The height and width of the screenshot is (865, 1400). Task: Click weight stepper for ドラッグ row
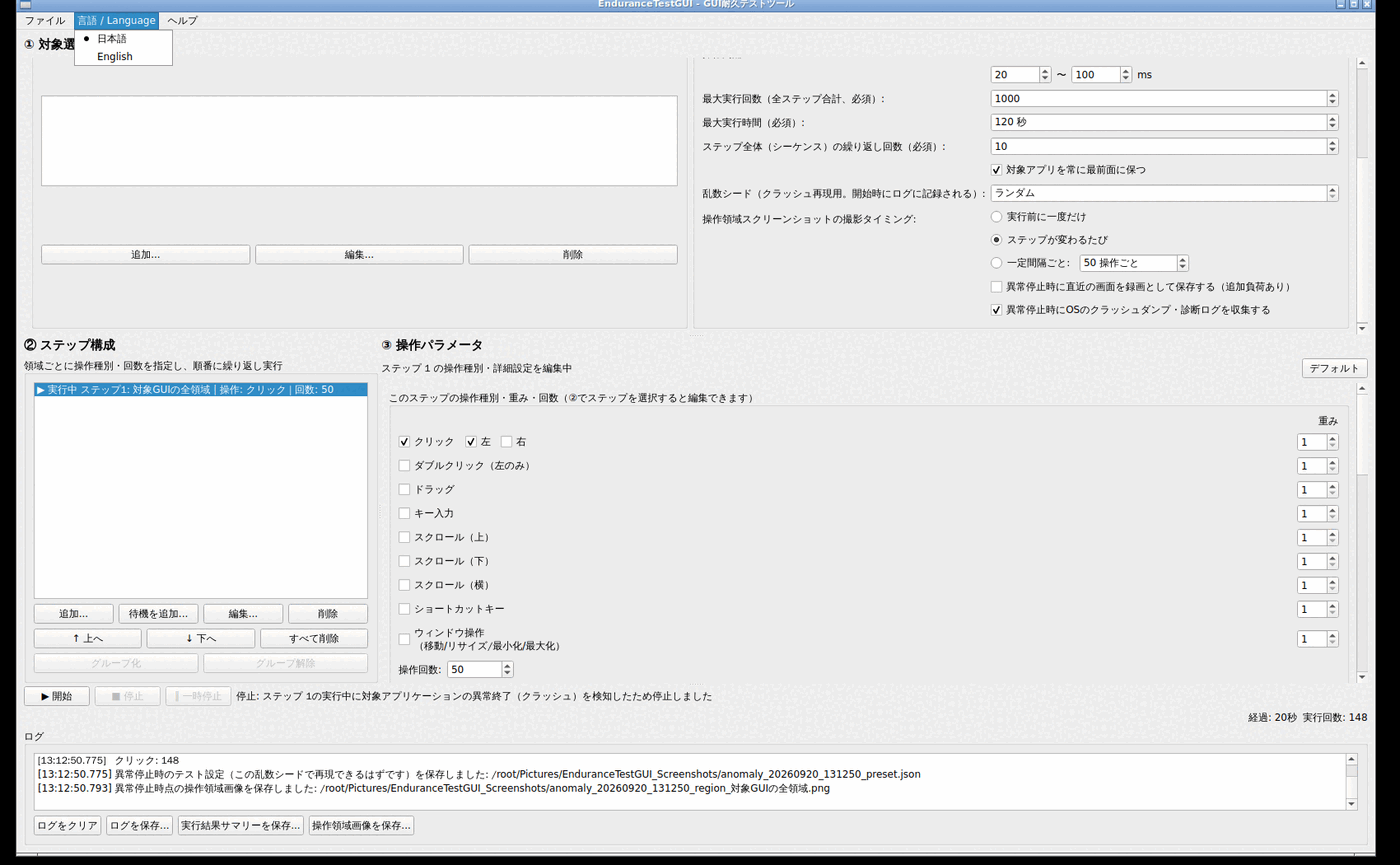point(1317,489)
